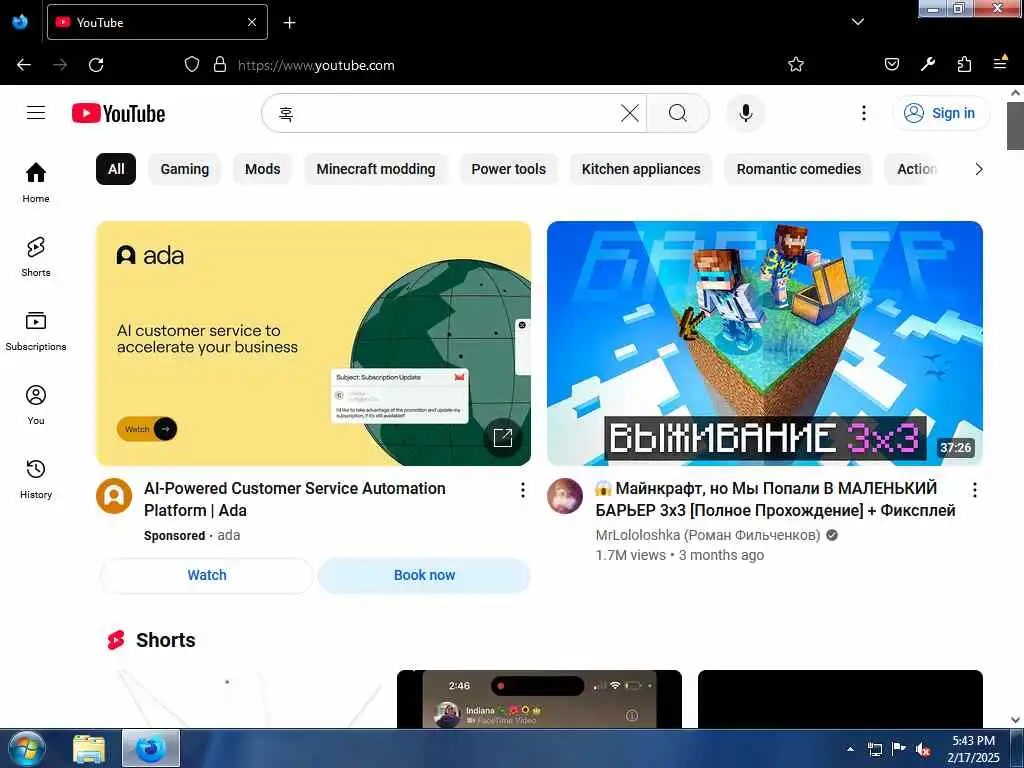Click the Sign in button
1024x768 pixels.
(941, 113)
